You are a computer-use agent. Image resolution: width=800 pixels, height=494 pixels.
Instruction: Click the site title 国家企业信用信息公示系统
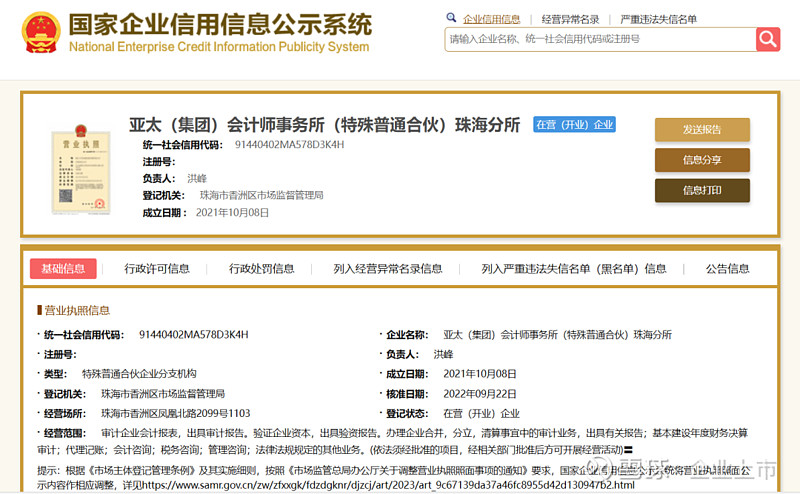(x=220, y=24)
